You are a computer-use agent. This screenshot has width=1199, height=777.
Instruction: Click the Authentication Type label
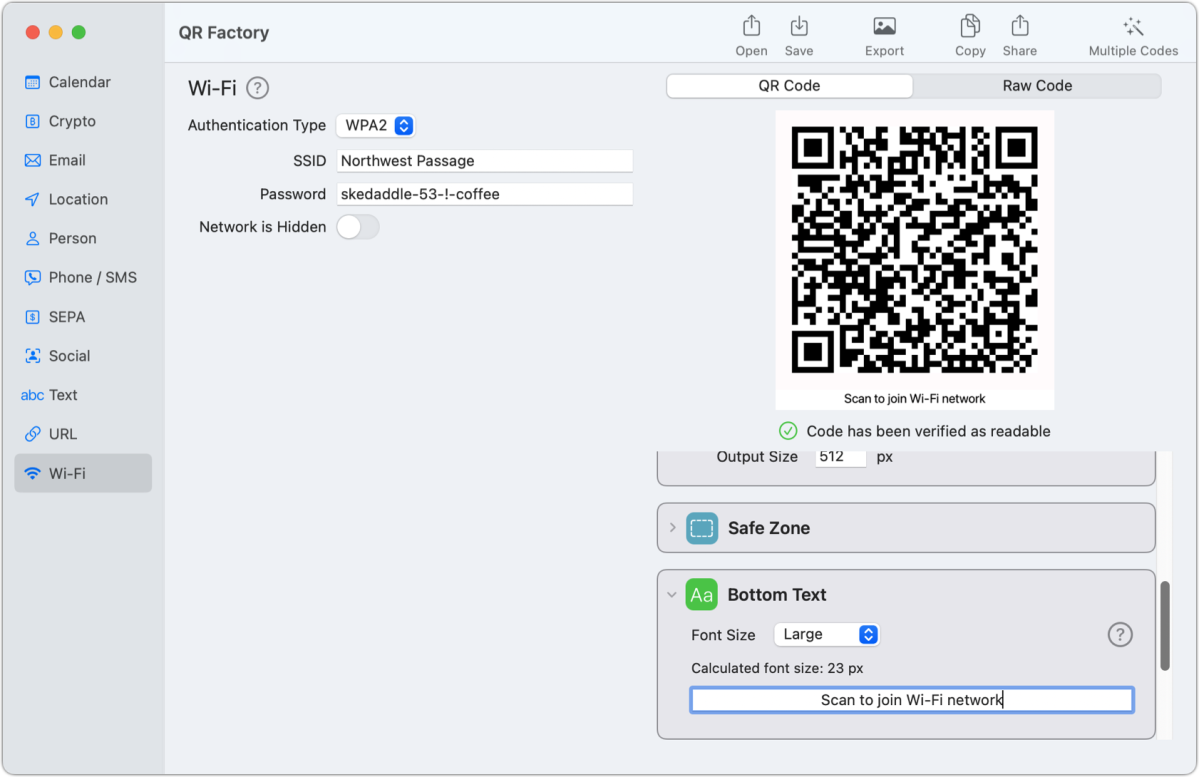coord(257,125)
